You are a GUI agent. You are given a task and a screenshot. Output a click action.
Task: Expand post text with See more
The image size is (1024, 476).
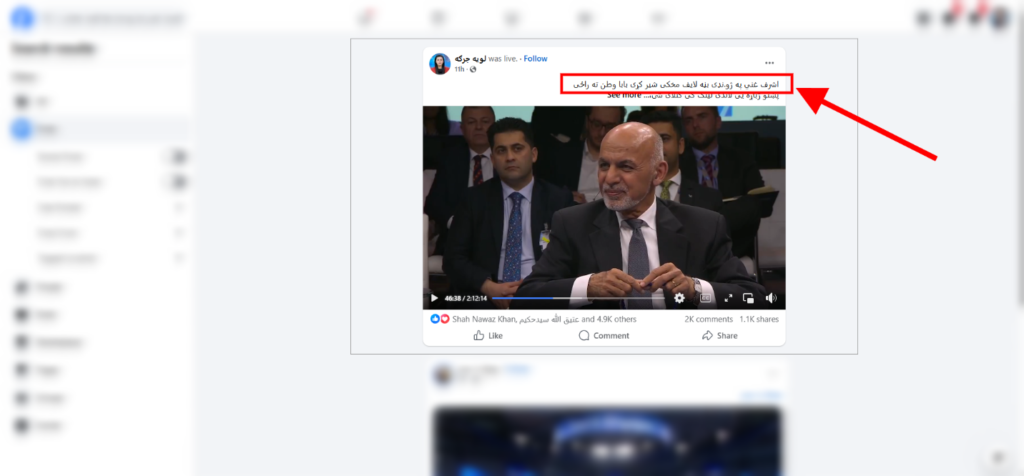pyautogui.click(x=624, y=95)
